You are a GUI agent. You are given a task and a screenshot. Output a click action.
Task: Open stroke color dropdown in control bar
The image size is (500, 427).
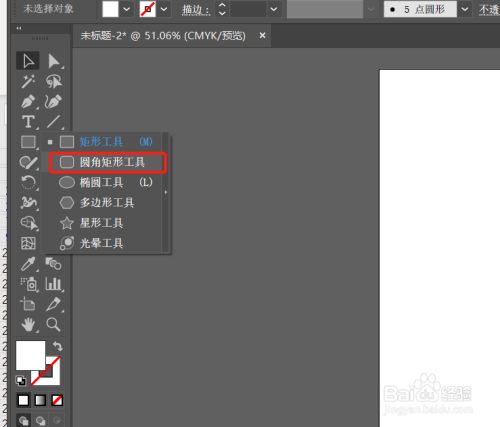(x=164, y=9)
